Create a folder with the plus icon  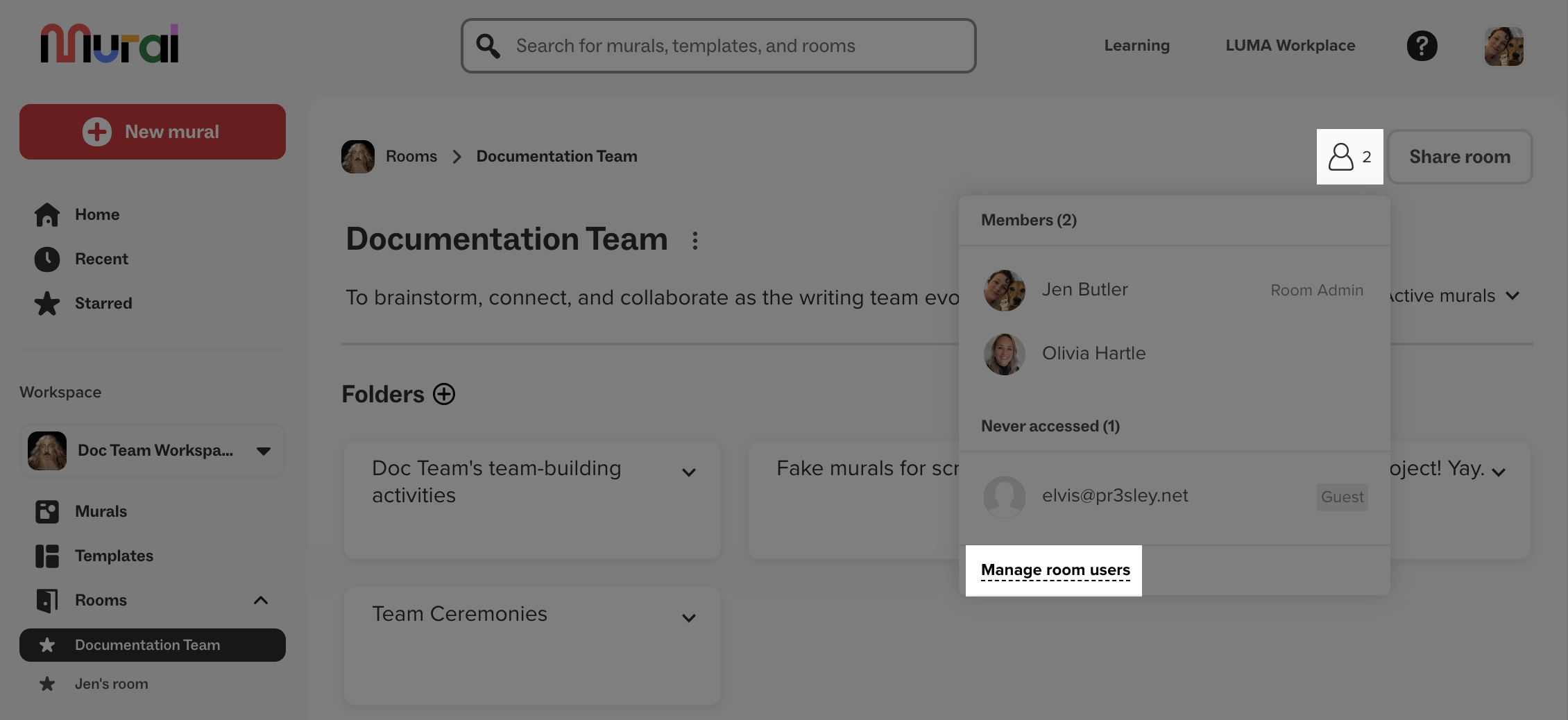pyautogui.click(x=443, y=394)
